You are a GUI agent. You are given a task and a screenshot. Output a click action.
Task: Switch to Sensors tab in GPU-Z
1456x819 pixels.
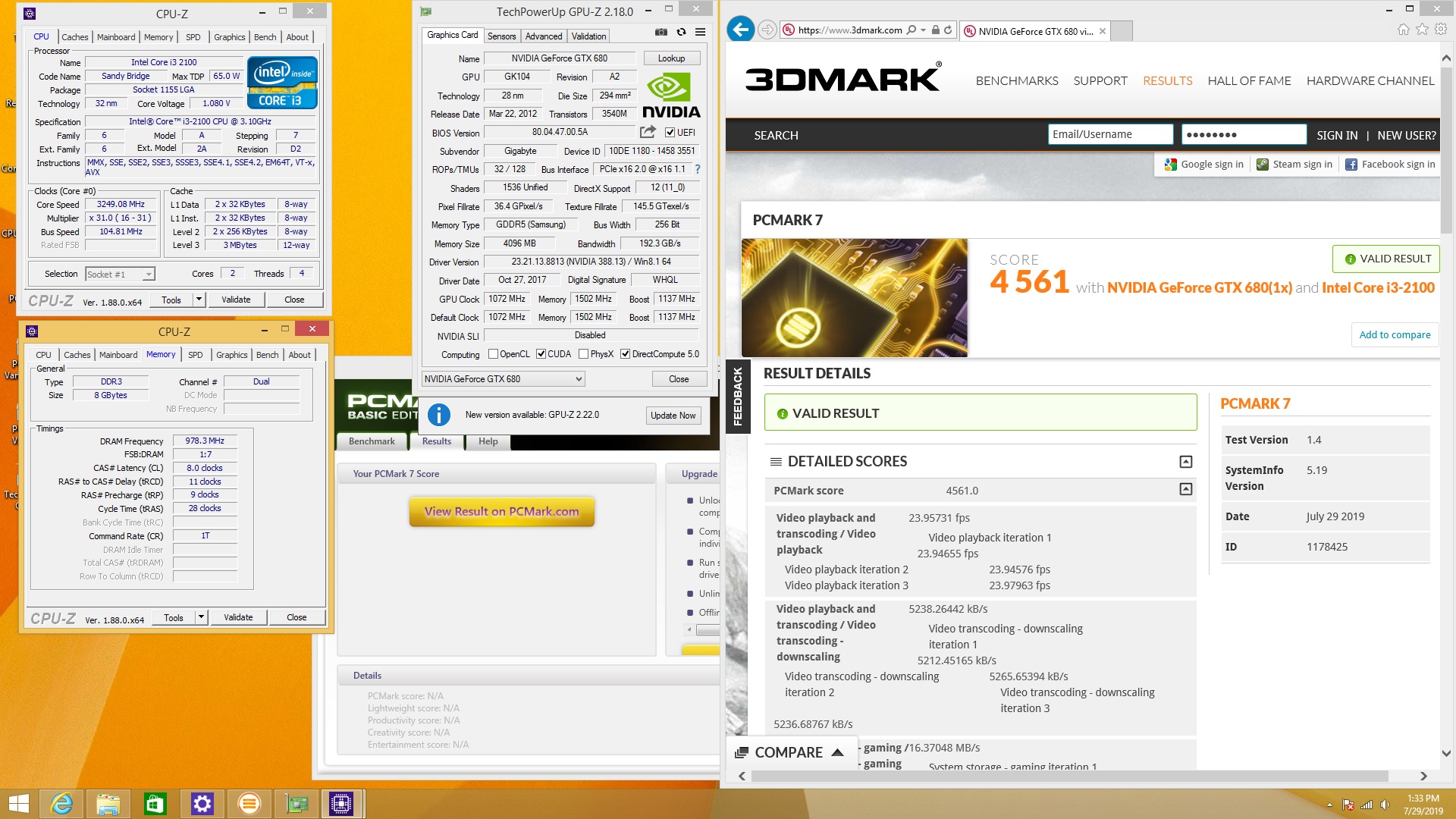(x=501, y=36)
